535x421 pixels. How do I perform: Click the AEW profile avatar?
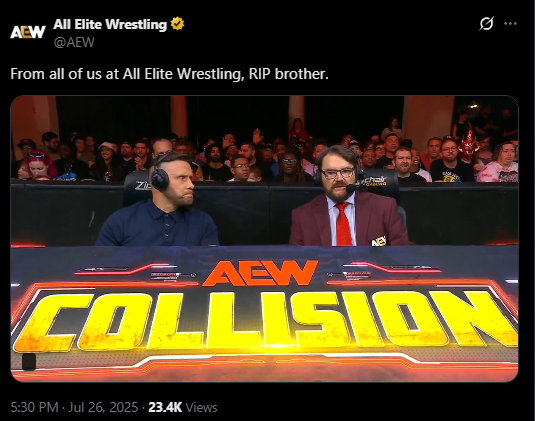[x=28, y=32]
